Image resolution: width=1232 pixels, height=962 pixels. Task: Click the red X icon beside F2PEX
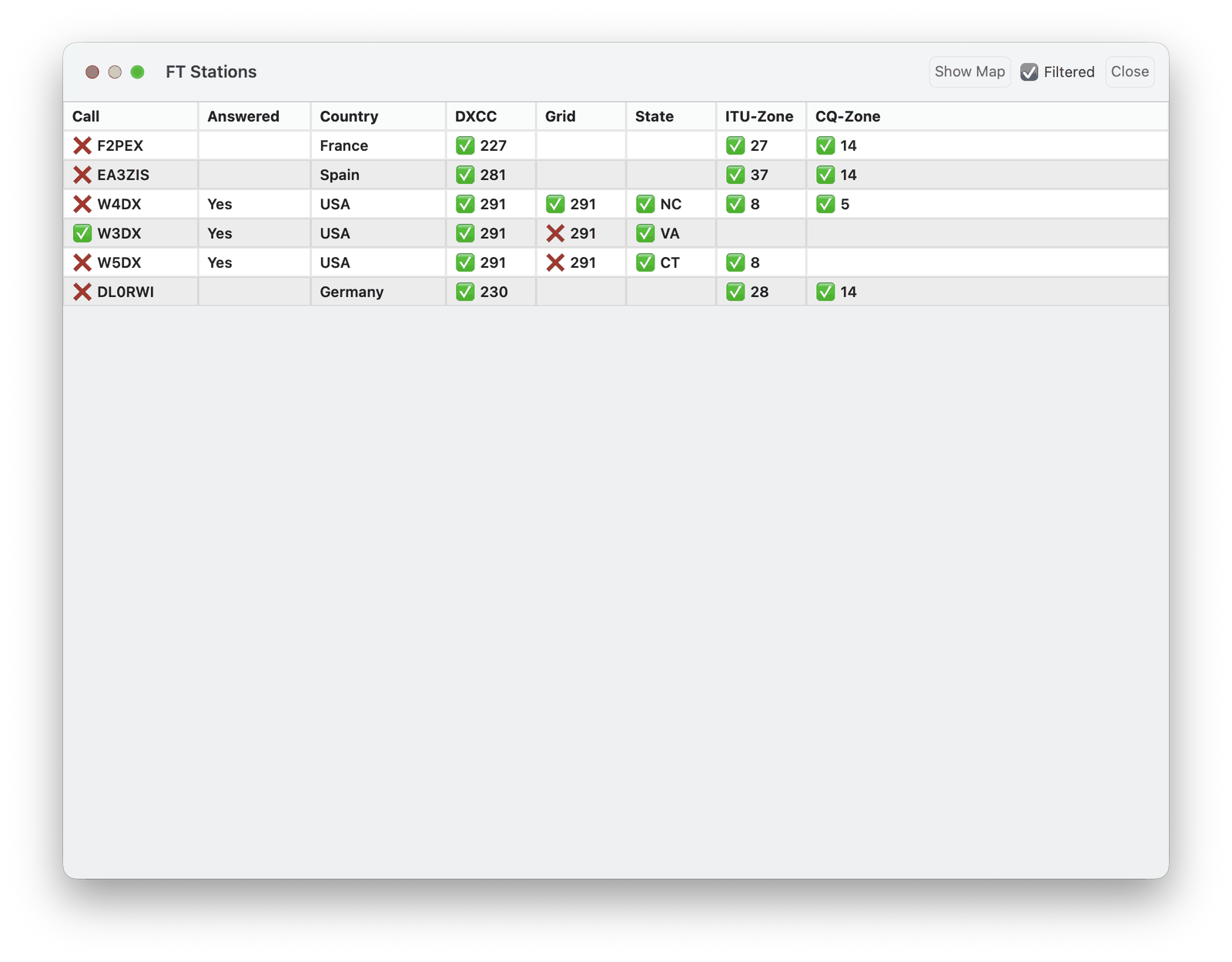pyautogui.click(x=82, y=145)
